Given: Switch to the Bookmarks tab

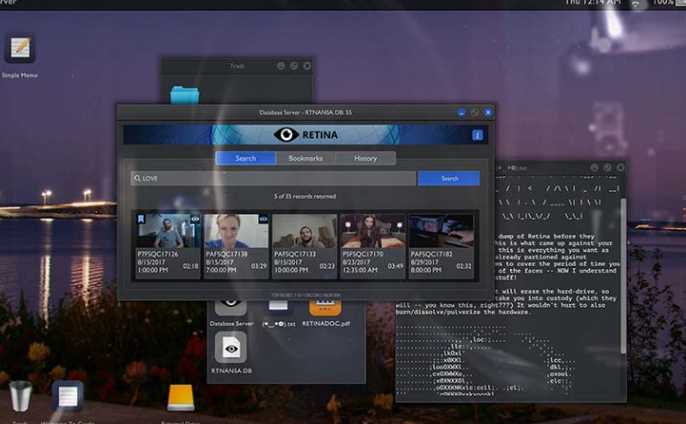Looking at the screenshot, I should pyautogui.click(x=305, y=158).
